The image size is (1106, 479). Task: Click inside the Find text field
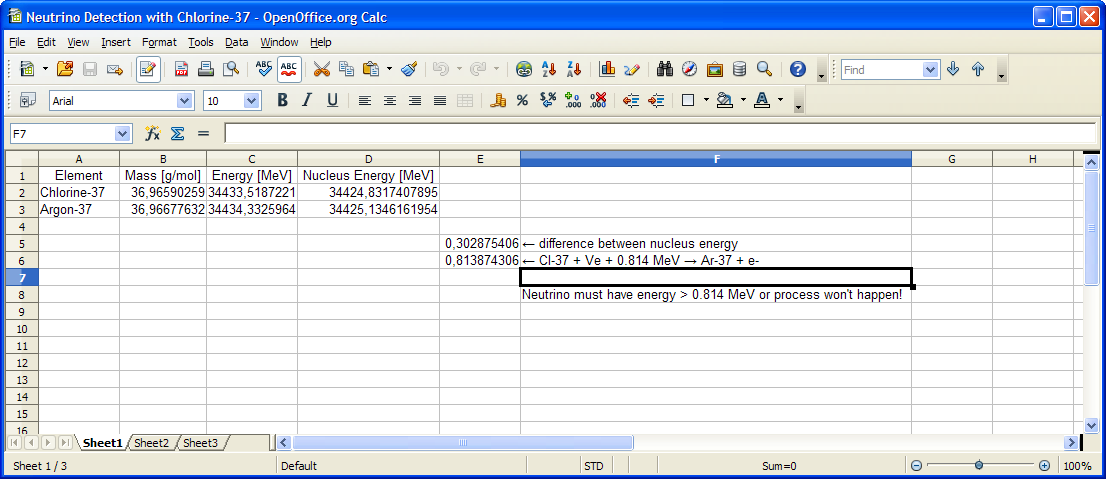881,70
